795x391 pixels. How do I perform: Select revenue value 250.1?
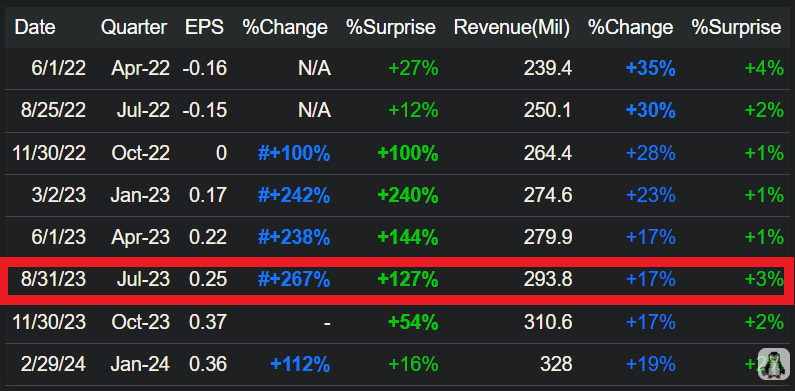pyautogui.click(x=548, y=110)
